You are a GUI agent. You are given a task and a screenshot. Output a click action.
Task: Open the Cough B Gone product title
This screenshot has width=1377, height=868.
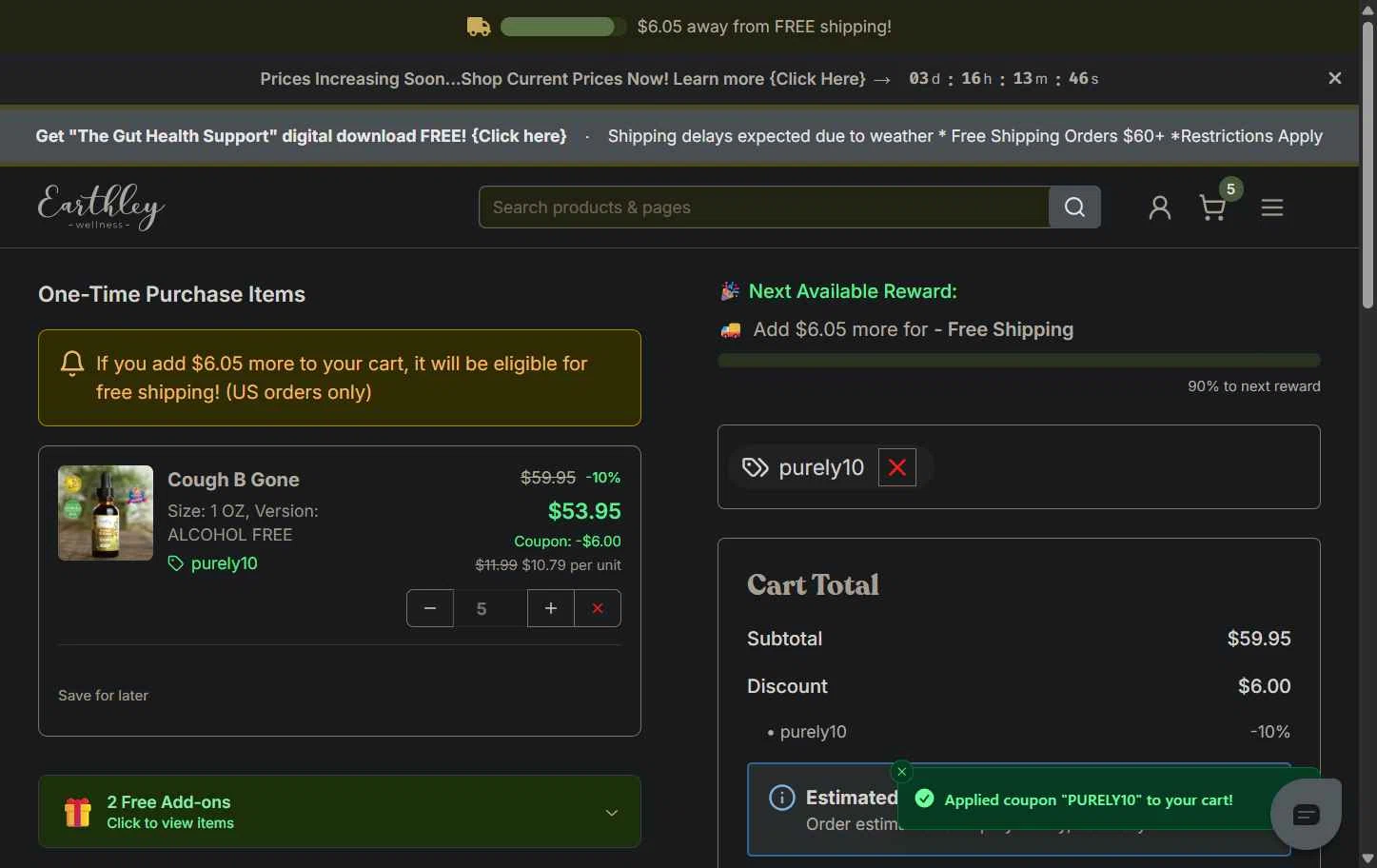[233, 480]
